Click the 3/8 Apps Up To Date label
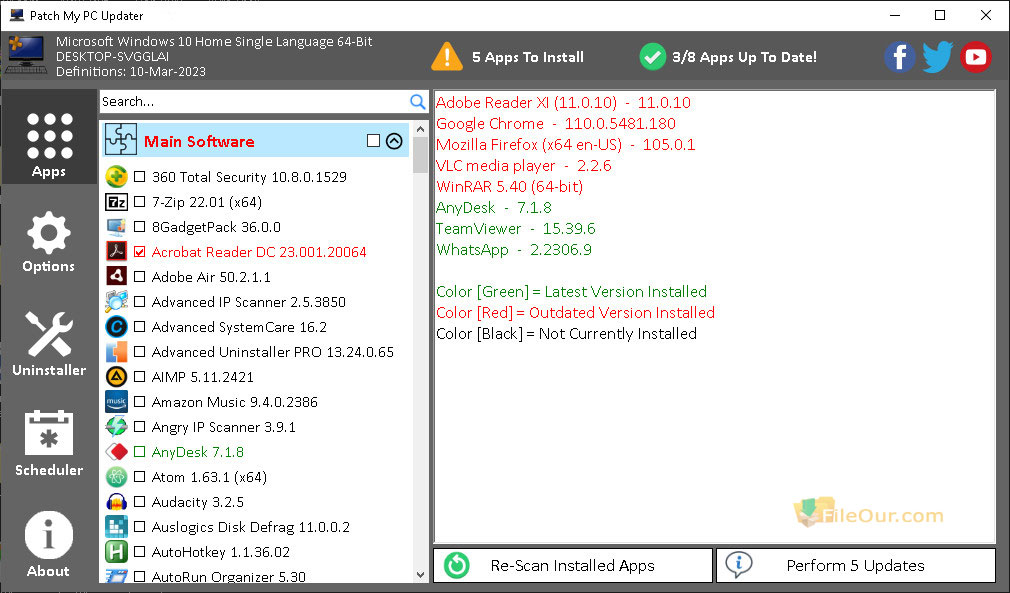This screenshot has width=1010, height=593. click(744, 57)
